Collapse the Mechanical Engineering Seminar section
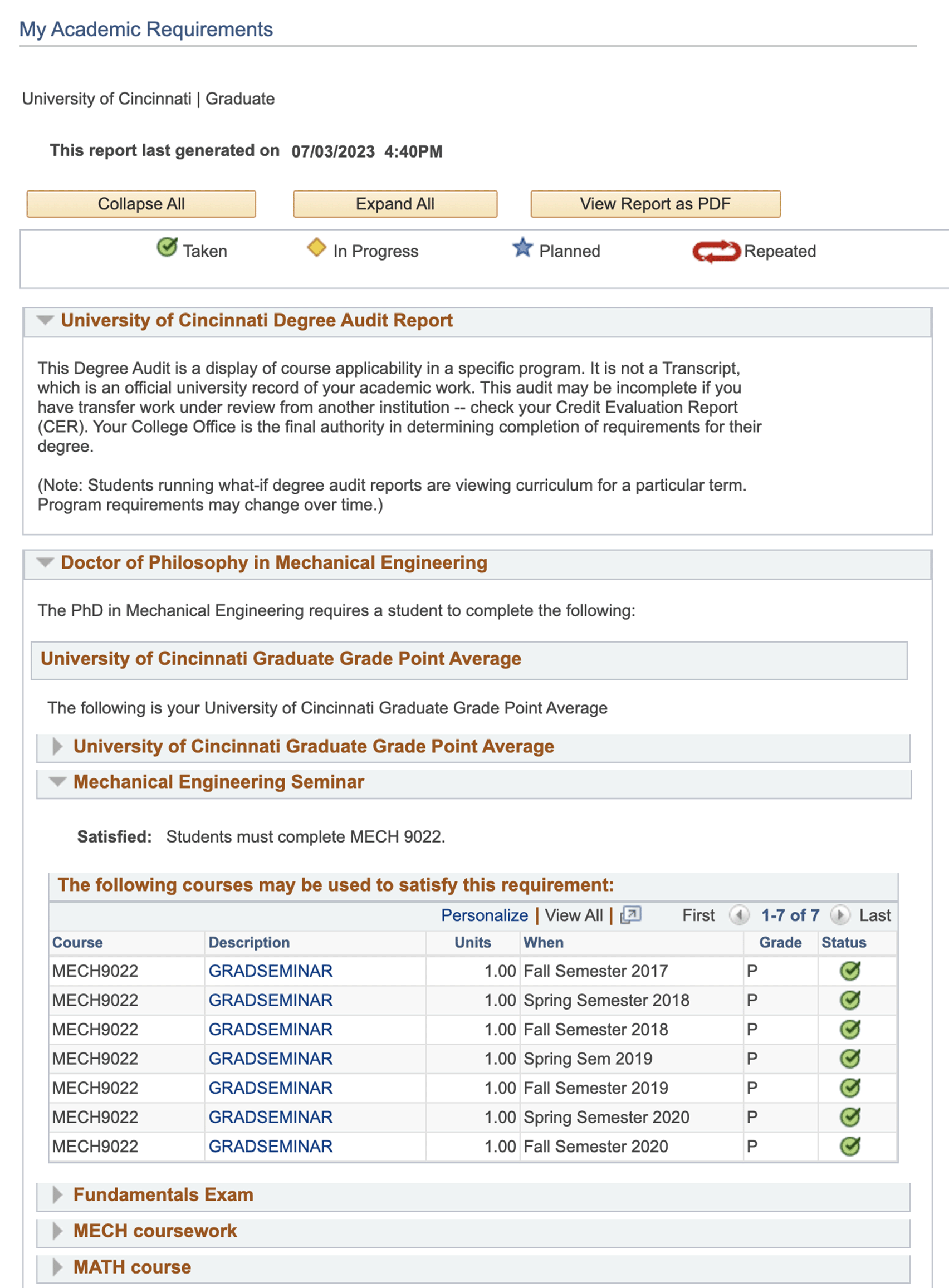 (57, 781)
